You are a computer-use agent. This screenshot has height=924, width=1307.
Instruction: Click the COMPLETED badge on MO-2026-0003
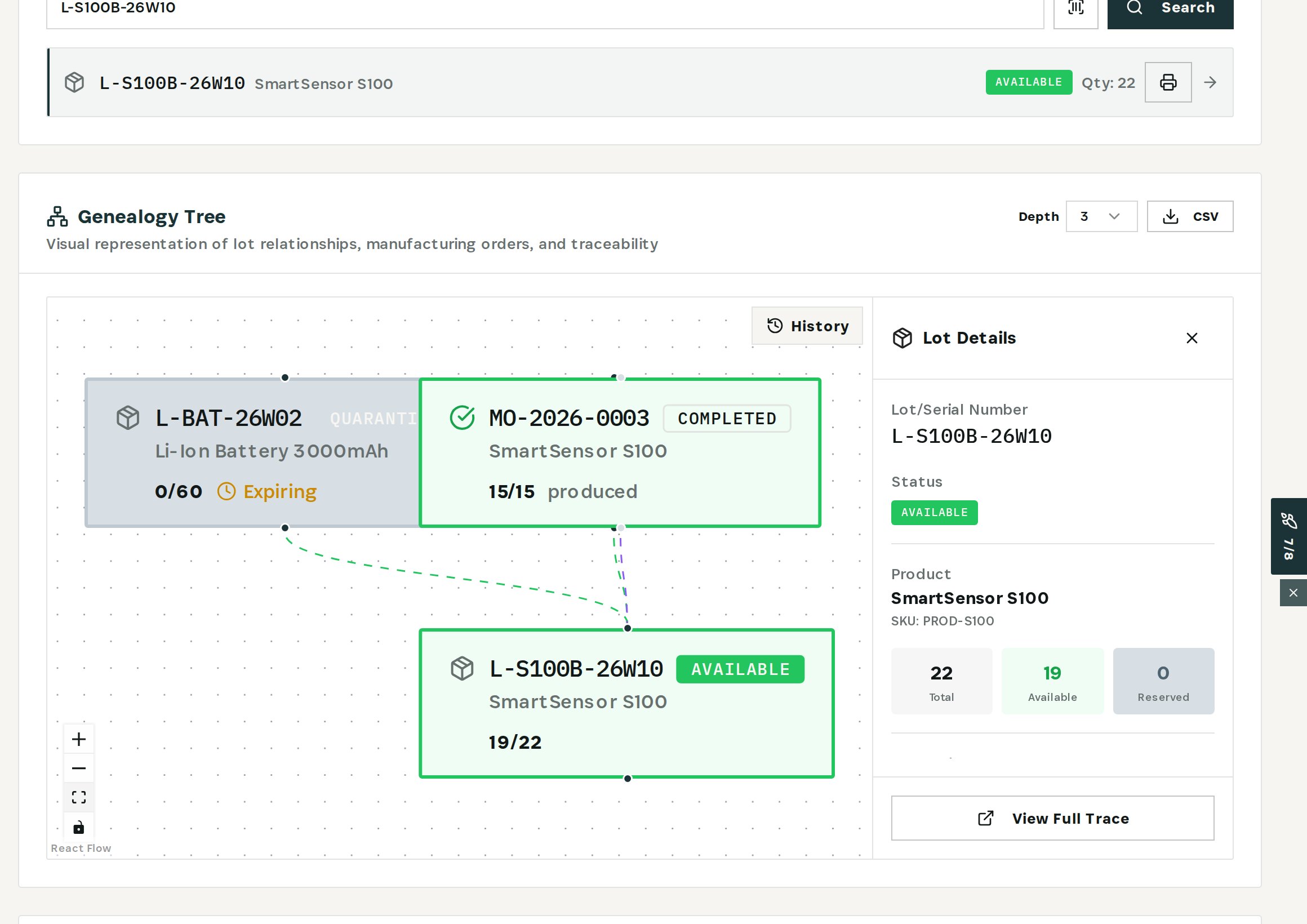(x=727, y=419)
